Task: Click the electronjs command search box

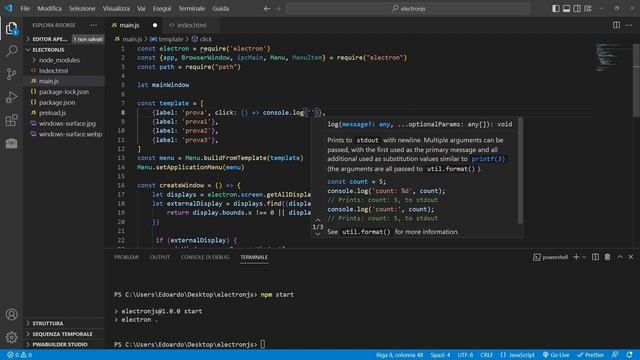Action: pyautogui.click(x=408, y=8)
